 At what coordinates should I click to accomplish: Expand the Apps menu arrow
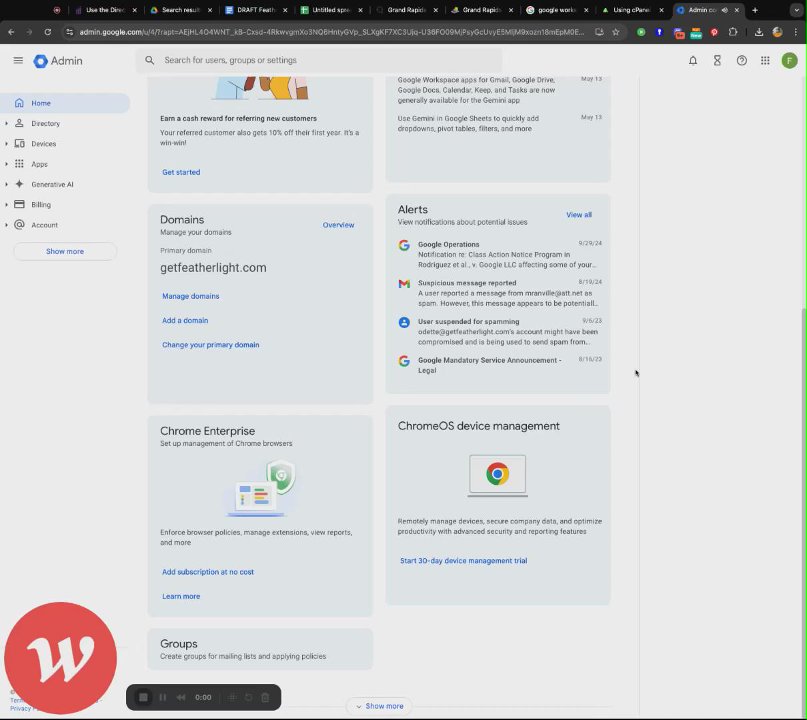coord(6,164)
